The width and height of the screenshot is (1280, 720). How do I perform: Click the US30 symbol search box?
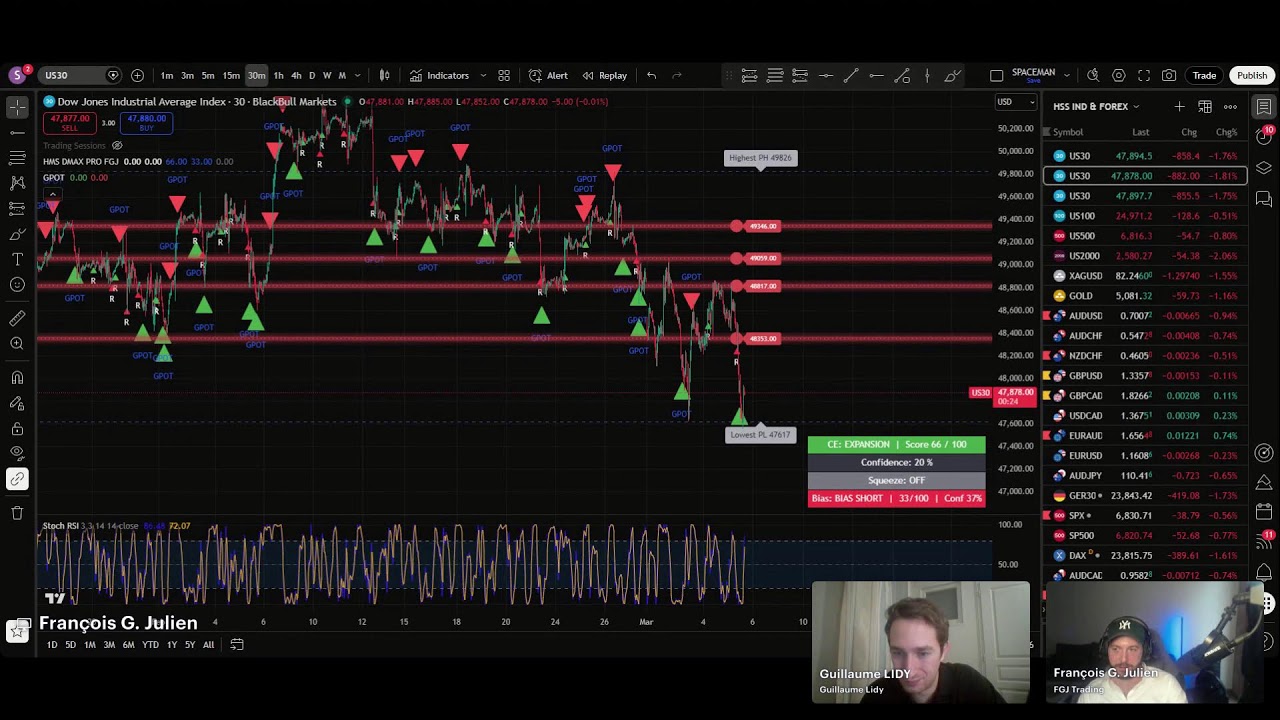click(x=80, y=75)
